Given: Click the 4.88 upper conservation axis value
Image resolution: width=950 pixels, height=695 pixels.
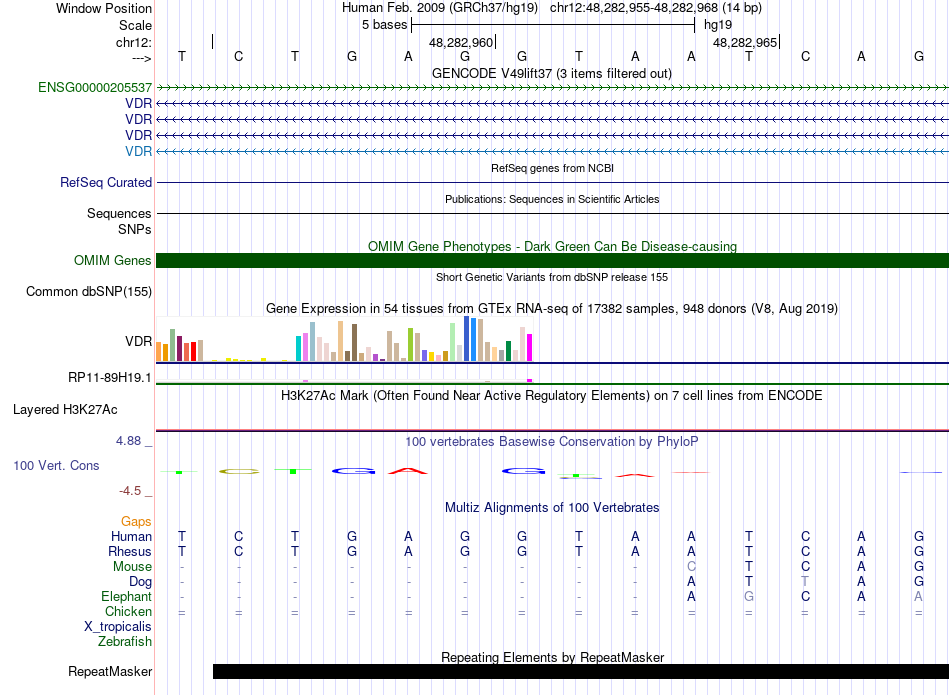Looking at the screenshot, I should 128,441.
